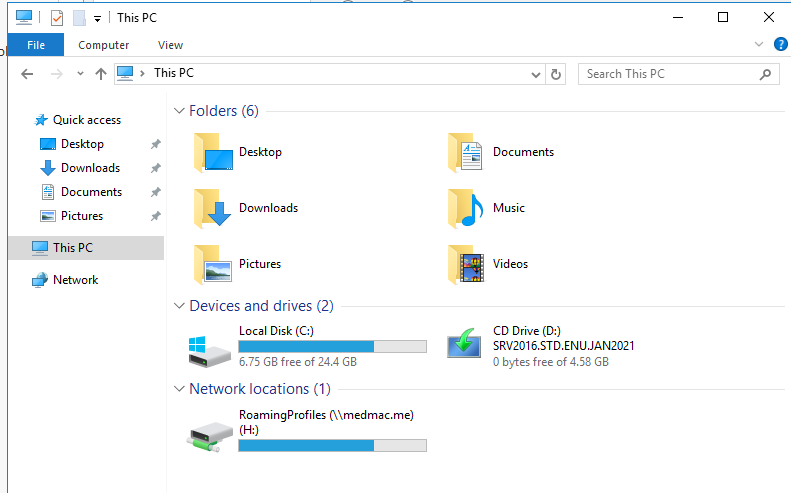Click the search magnifier icon
Image resolution: width=791 pixels, height=493 pixels.
pos(765,74)
